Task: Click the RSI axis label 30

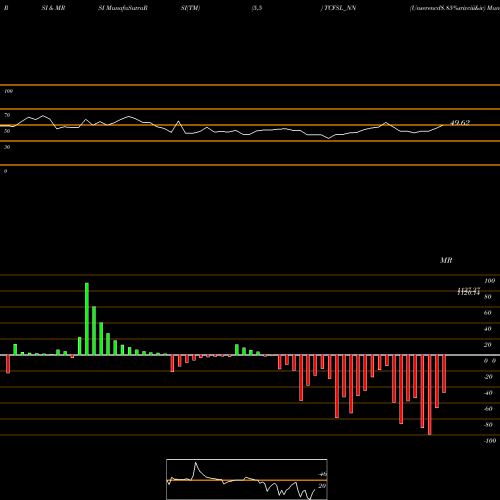Action: click(7, 147)
